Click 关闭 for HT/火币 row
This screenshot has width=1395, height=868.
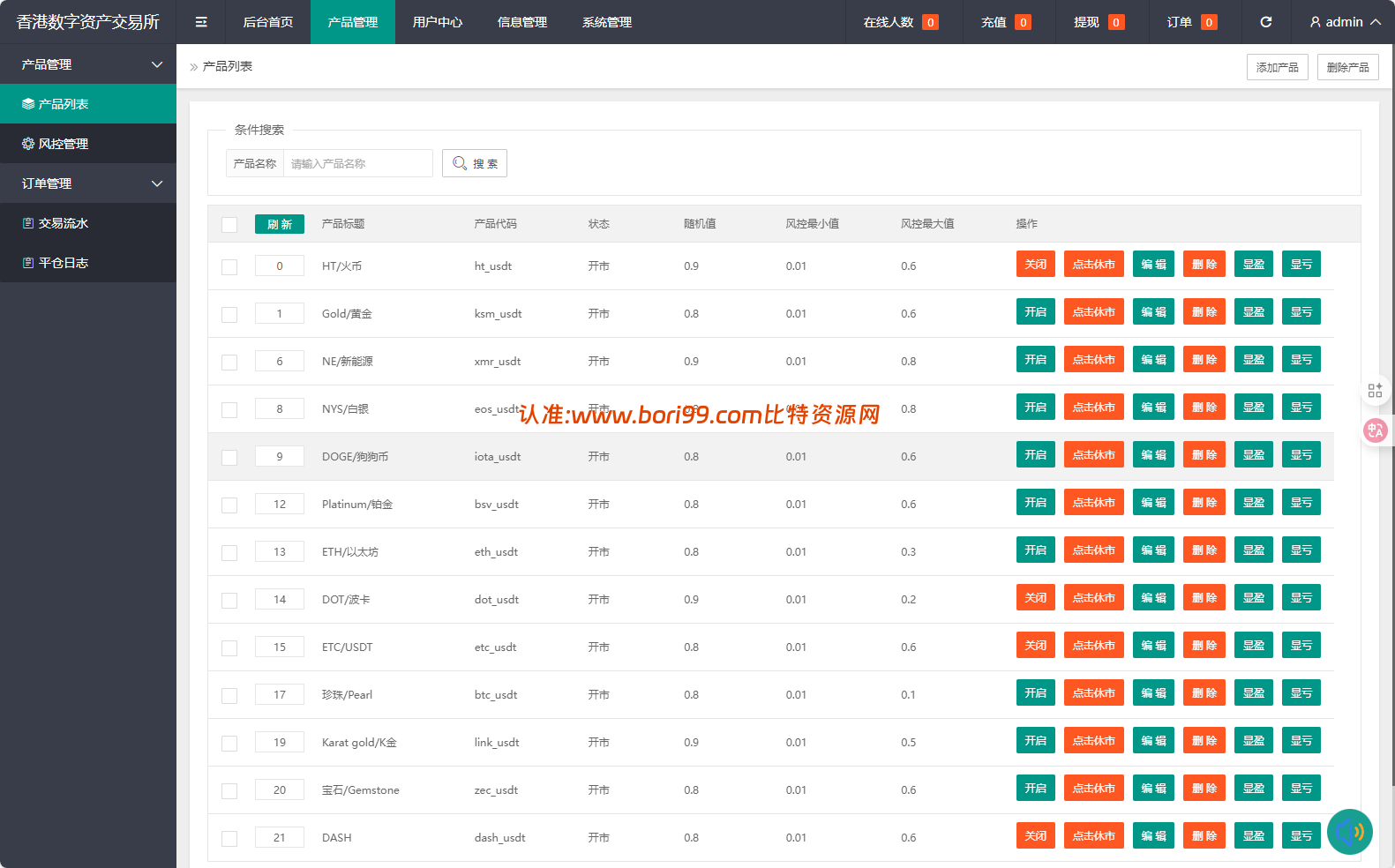pos(1036,264)
